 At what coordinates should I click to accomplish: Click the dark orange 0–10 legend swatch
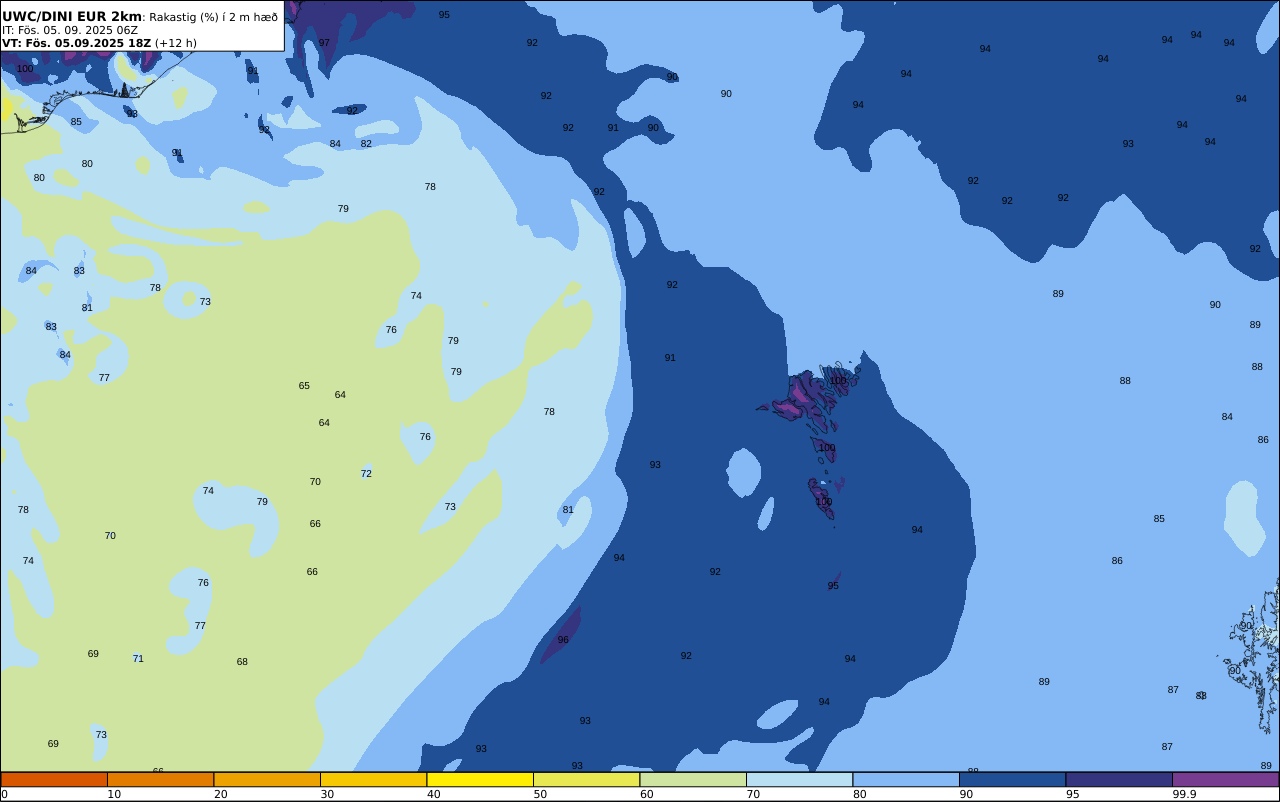click(54, 779)
